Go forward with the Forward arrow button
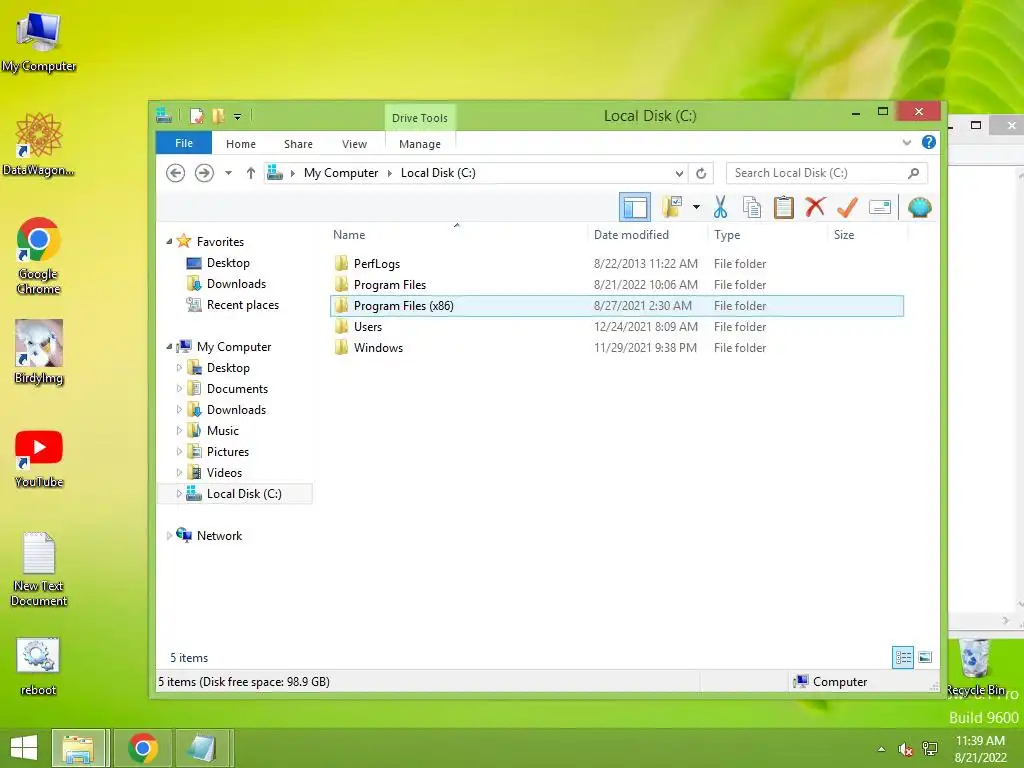Screen dimensions: 1024x768 (204, 173)
